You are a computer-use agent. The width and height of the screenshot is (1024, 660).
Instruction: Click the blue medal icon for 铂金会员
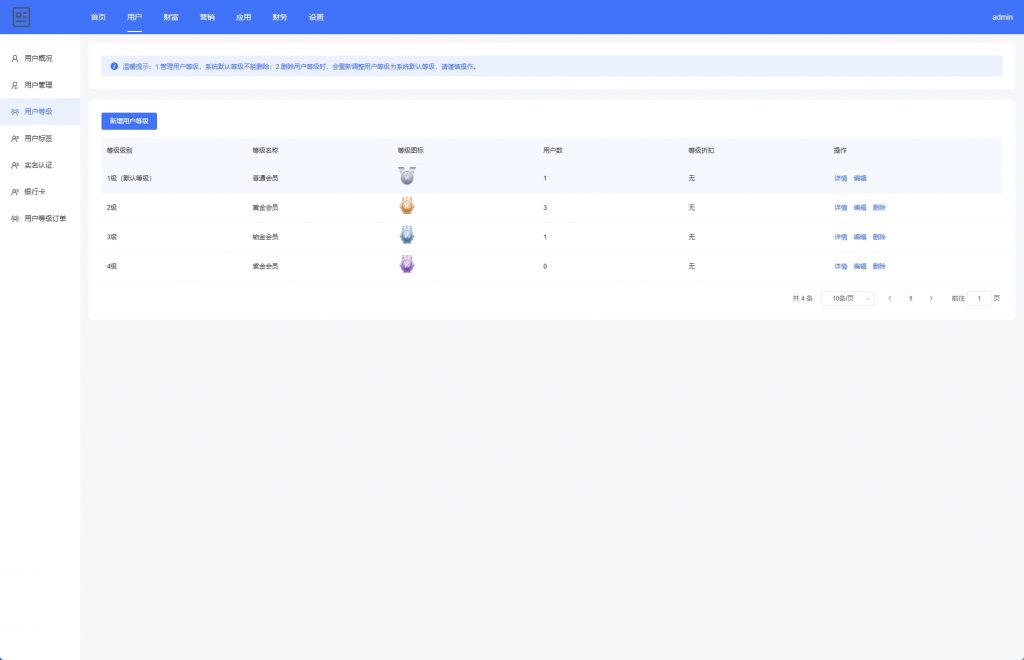407,236
